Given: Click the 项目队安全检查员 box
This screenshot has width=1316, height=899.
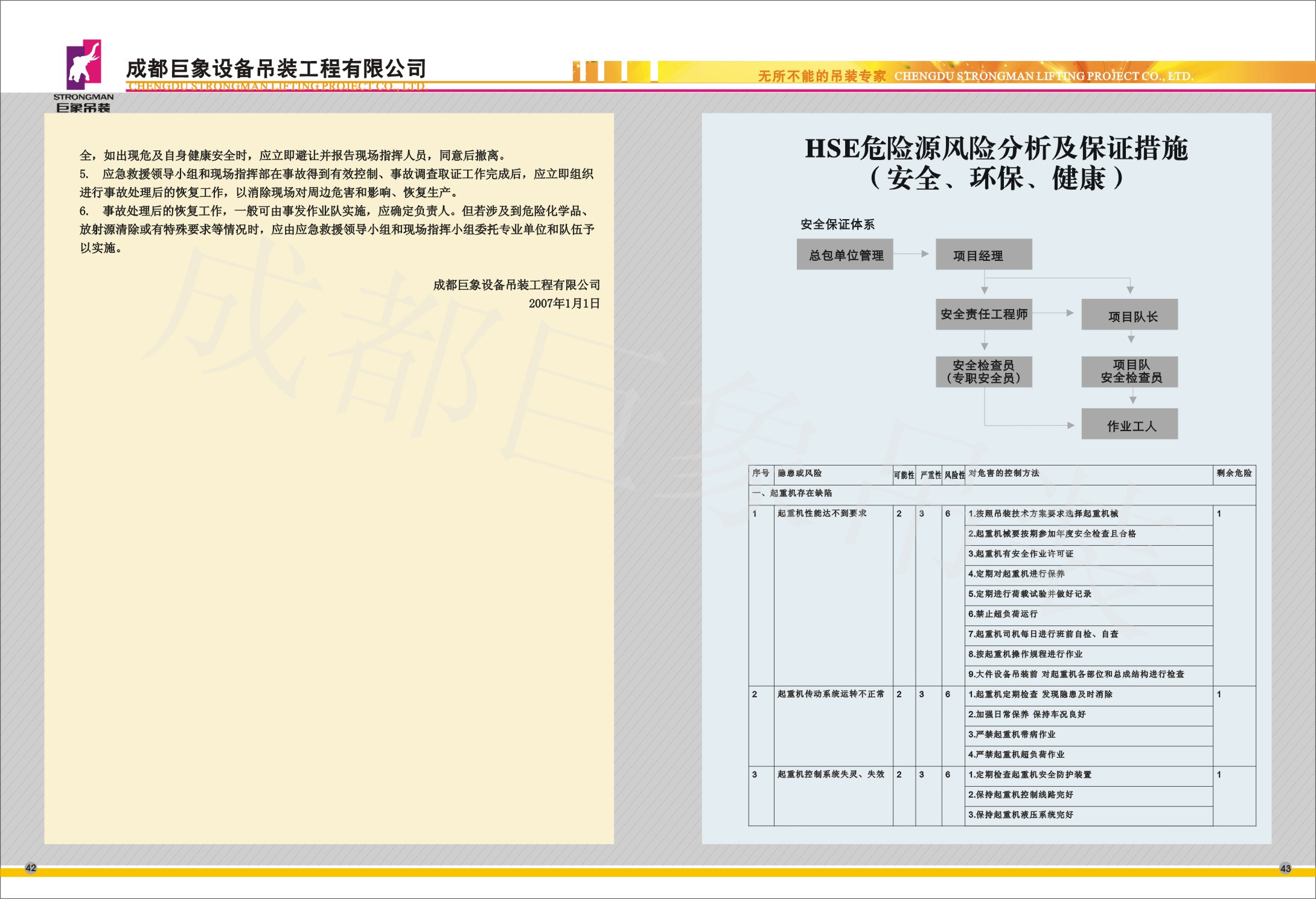Looking at the screenshot, I should click(x=1129, y=371).
